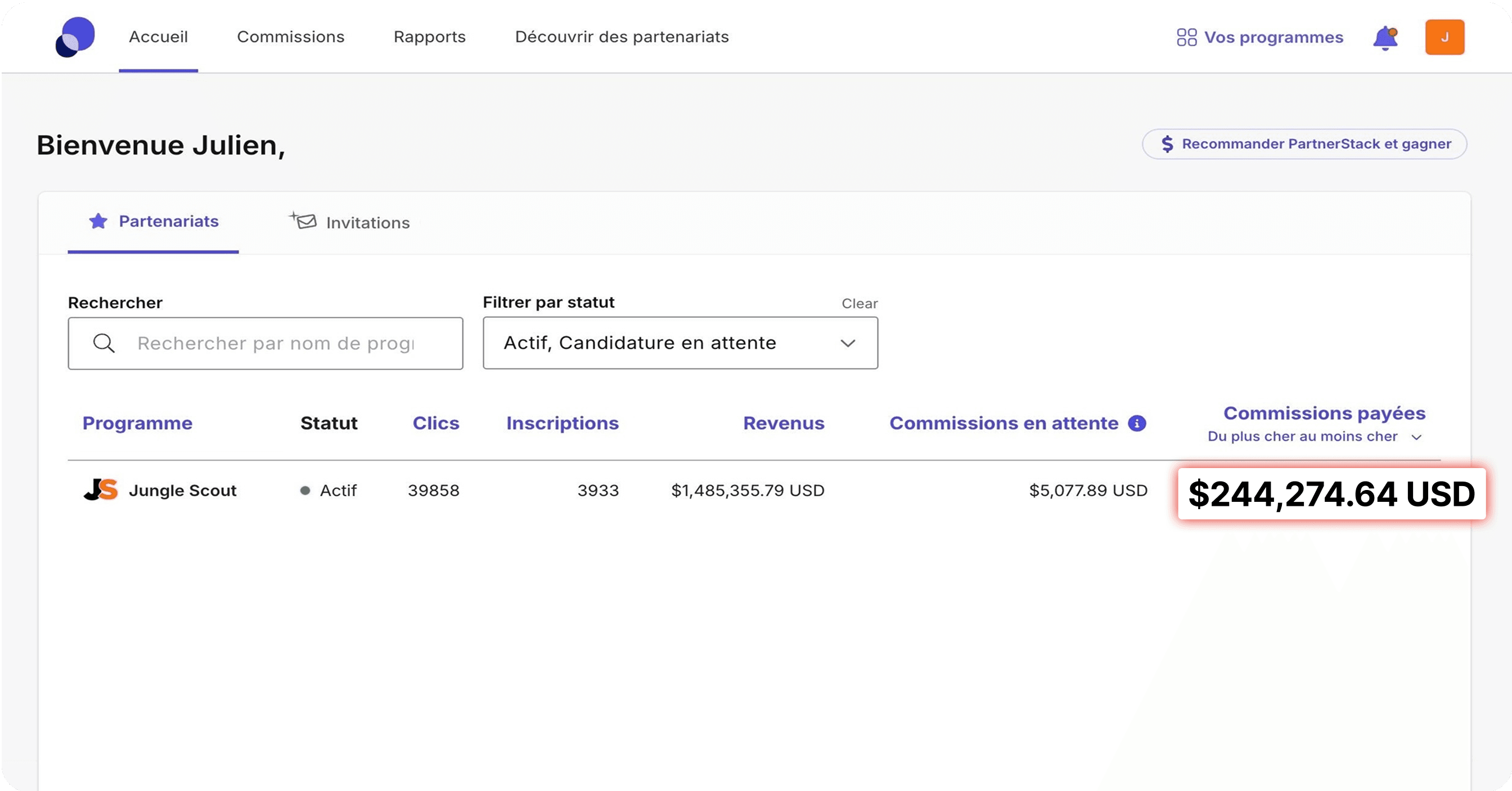Screen dimensions: 1512x791
Task: Click the $244,274.64 USD paid commissions
Action: pyautogui.click(x=1331, y=494)
